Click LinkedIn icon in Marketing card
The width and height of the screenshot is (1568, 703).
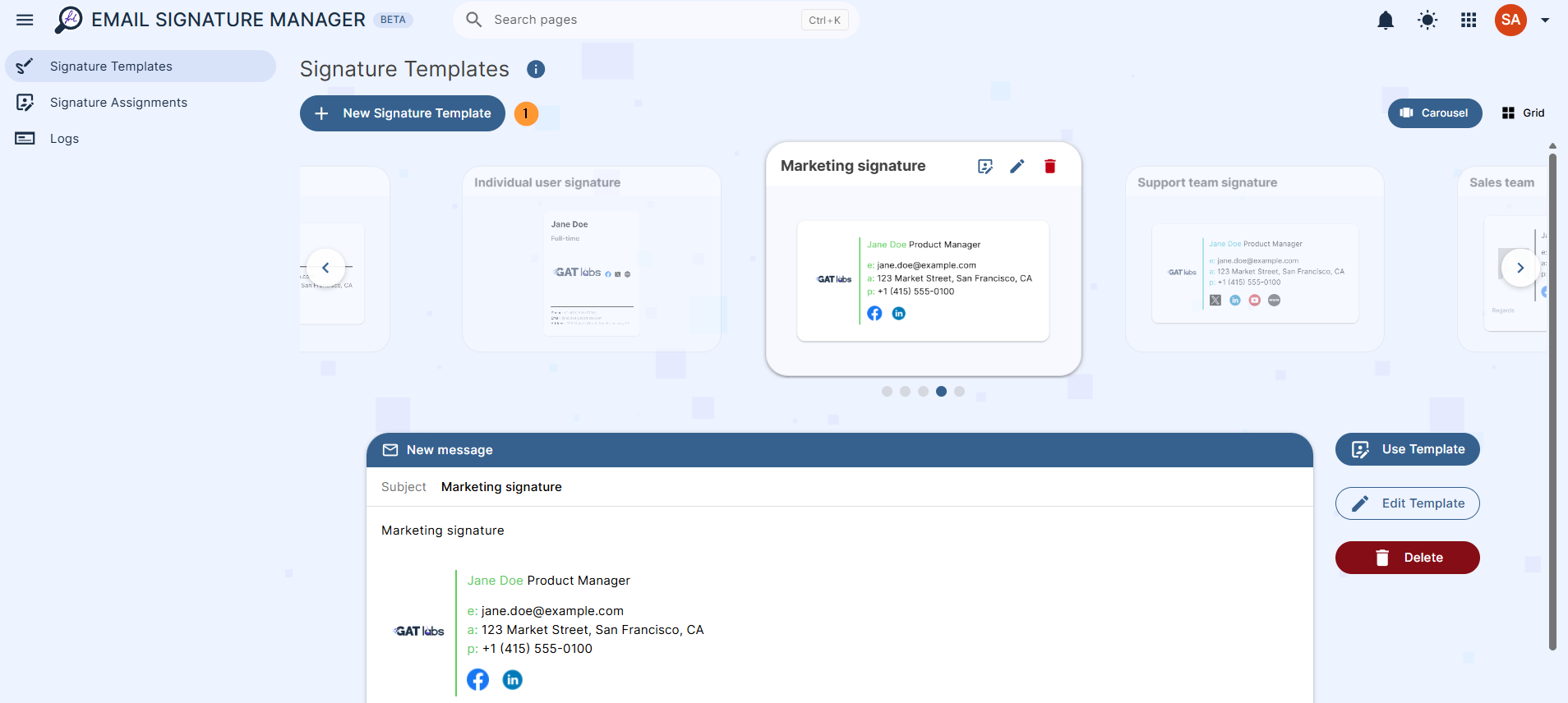point(899,314)
